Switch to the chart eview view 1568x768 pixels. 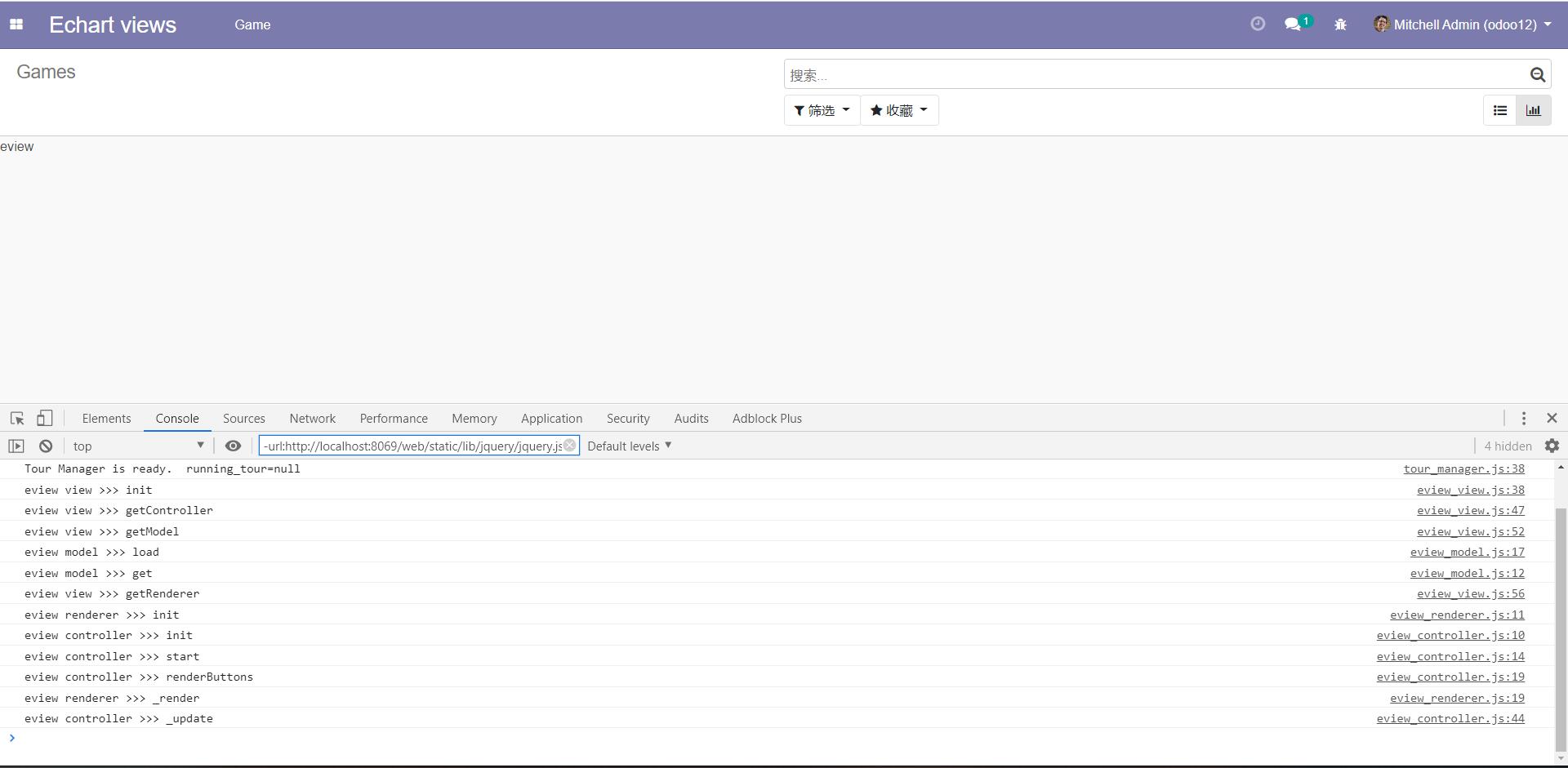1533,110
